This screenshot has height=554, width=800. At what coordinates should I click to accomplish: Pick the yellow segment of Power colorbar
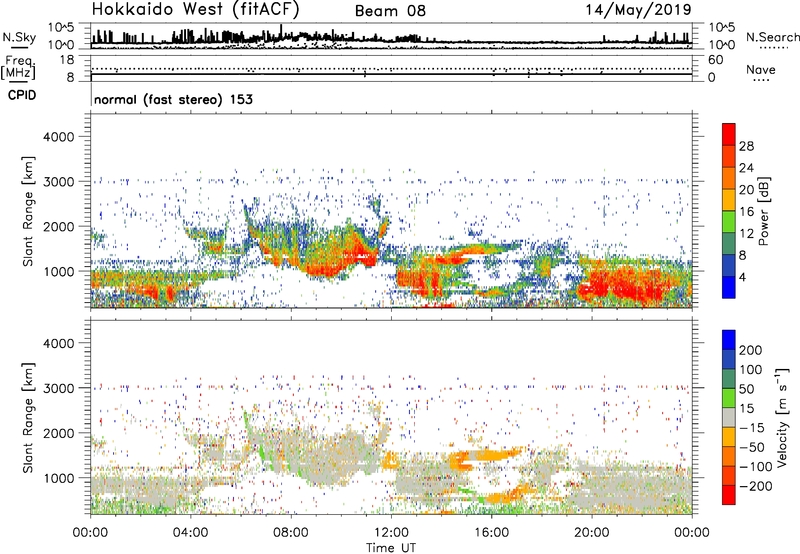(729, 200)
